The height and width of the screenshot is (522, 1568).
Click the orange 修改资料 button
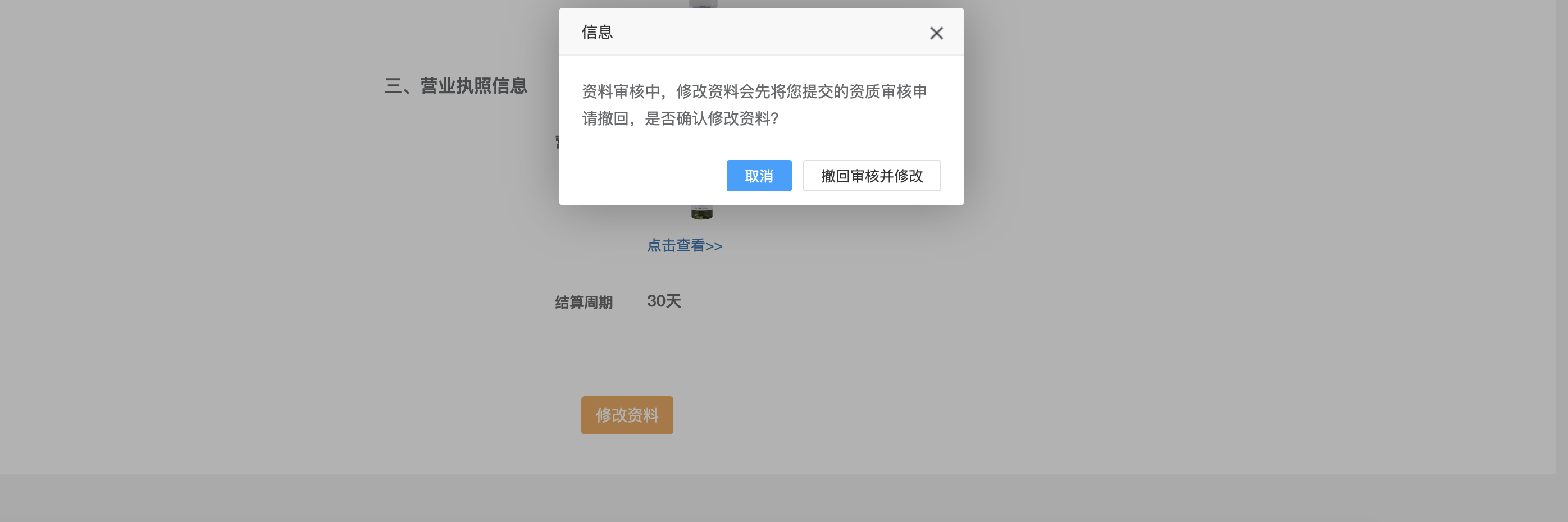click(627, 415)
